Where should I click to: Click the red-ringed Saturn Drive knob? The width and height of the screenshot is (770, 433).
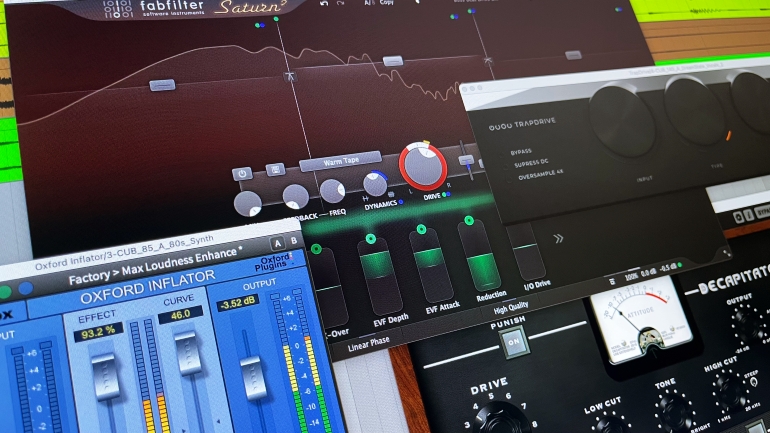pyautogui.click(x=423, y=166)
